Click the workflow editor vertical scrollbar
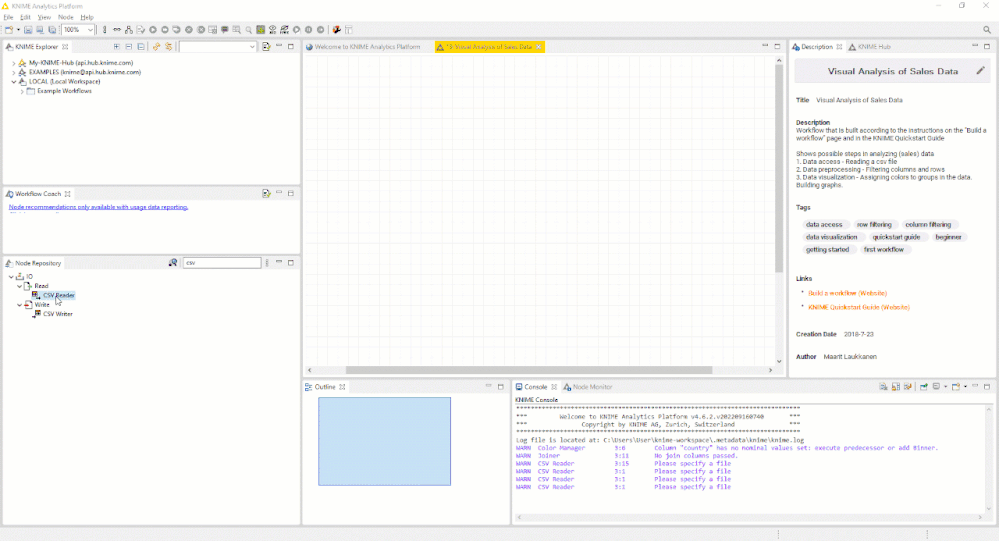The width and height of the screenshot is (999, 541). click(779, 169)
